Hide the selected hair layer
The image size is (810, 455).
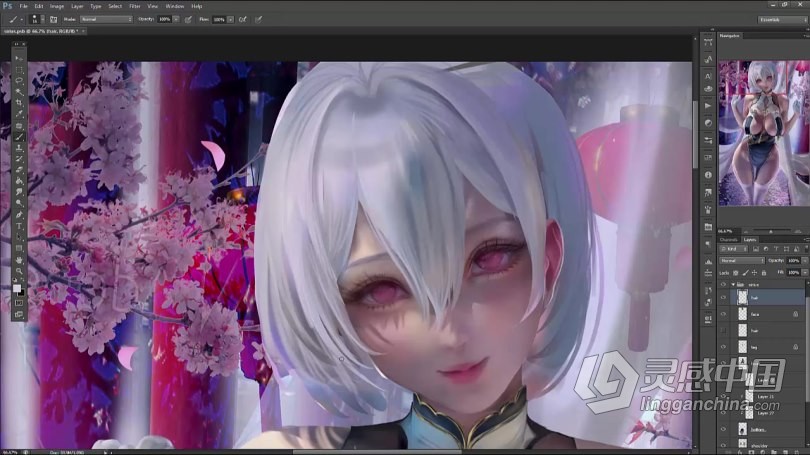tap(723, 297)
